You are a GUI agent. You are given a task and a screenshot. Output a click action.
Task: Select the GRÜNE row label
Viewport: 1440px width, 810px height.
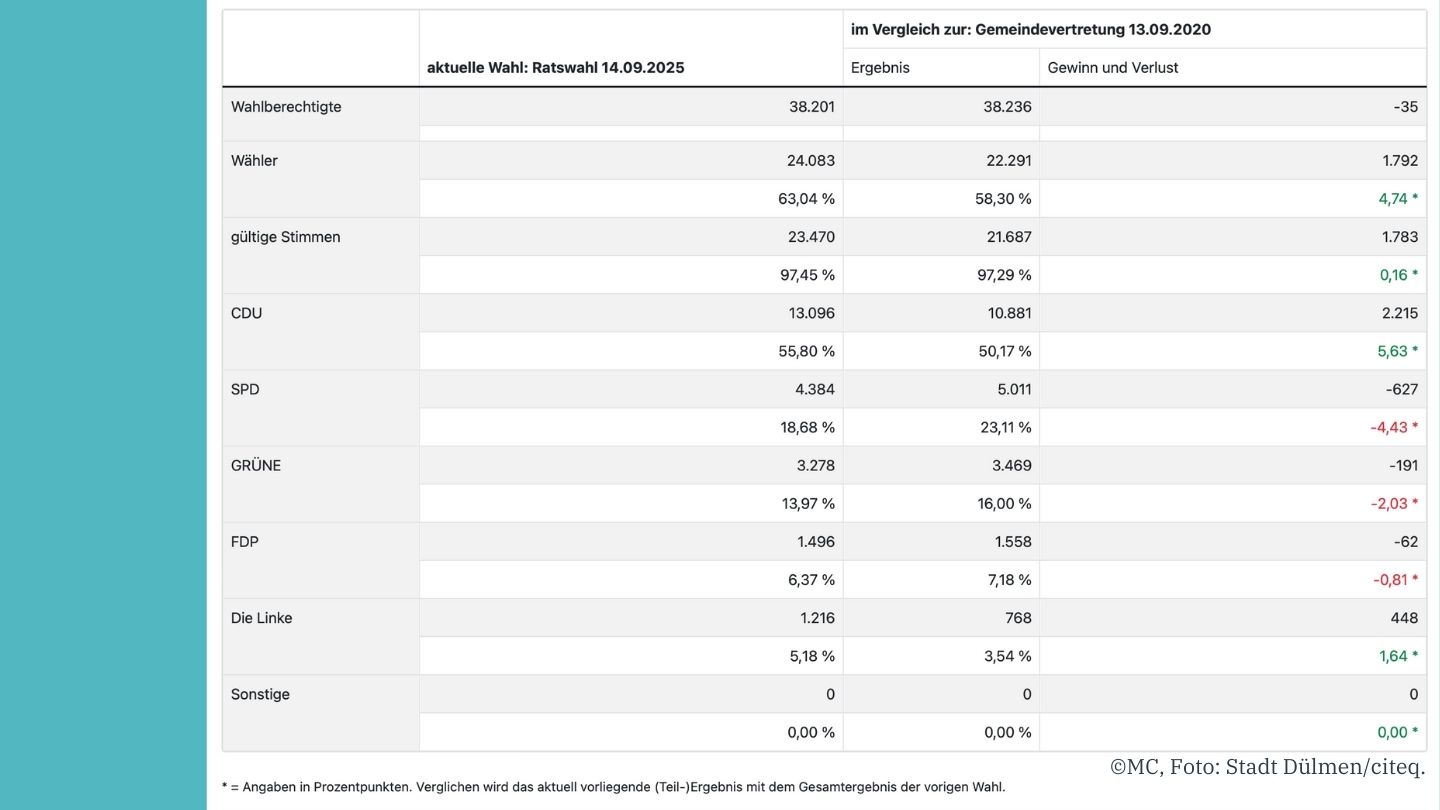256,465
